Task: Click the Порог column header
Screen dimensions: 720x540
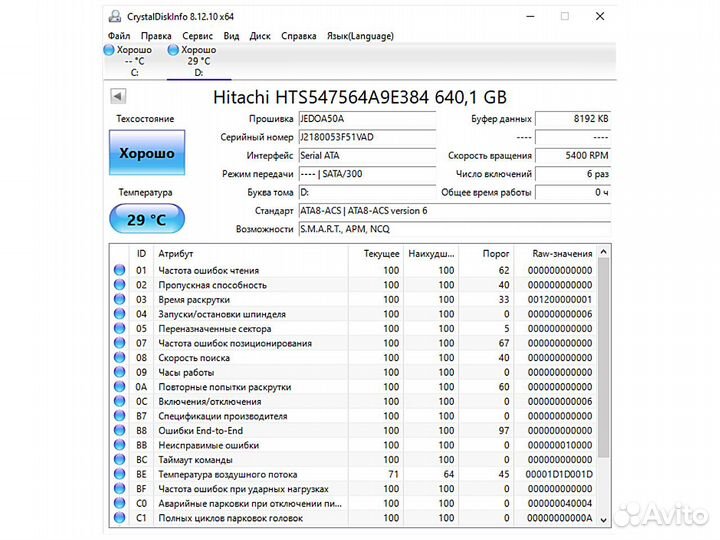Action: pos(487,253)
